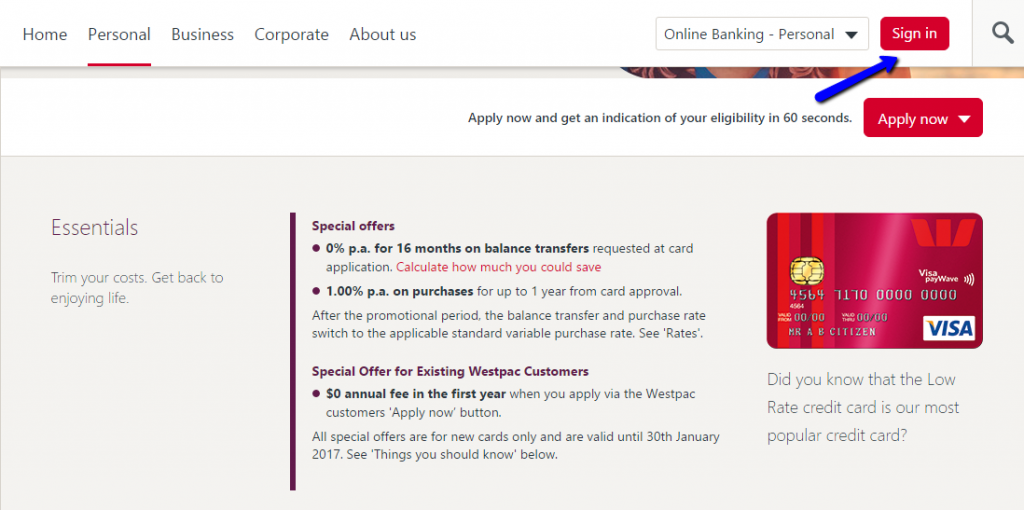The width and height of the screenshot is (1024, 510).
Task: Open the About us page
Action: pyautogui.click(x=382, y=34)
